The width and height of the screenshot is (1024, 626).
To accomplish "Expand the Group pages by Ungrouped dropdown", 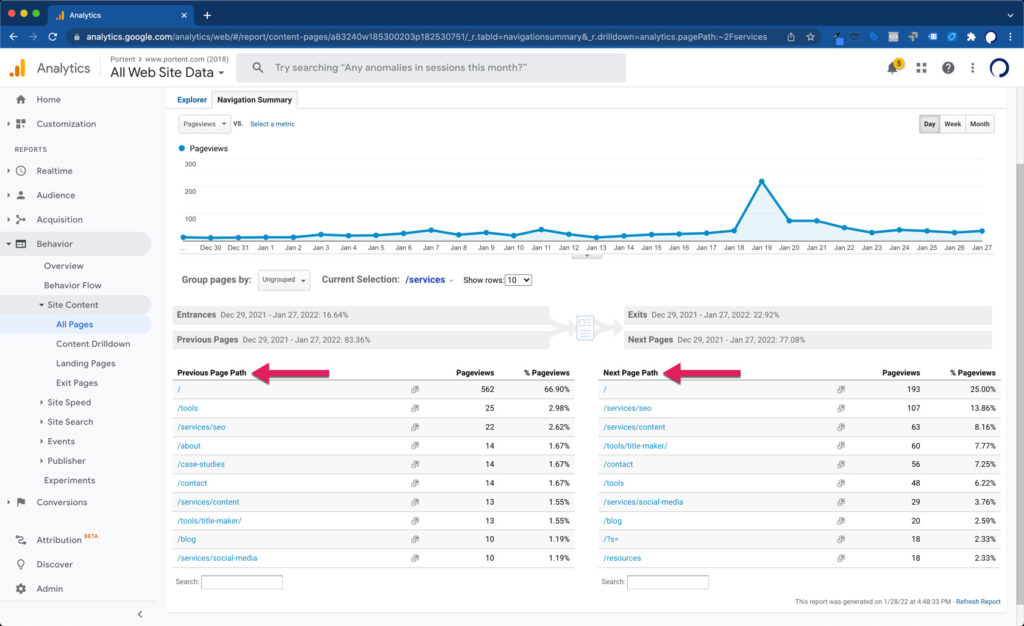I will [x=284, y=280].
